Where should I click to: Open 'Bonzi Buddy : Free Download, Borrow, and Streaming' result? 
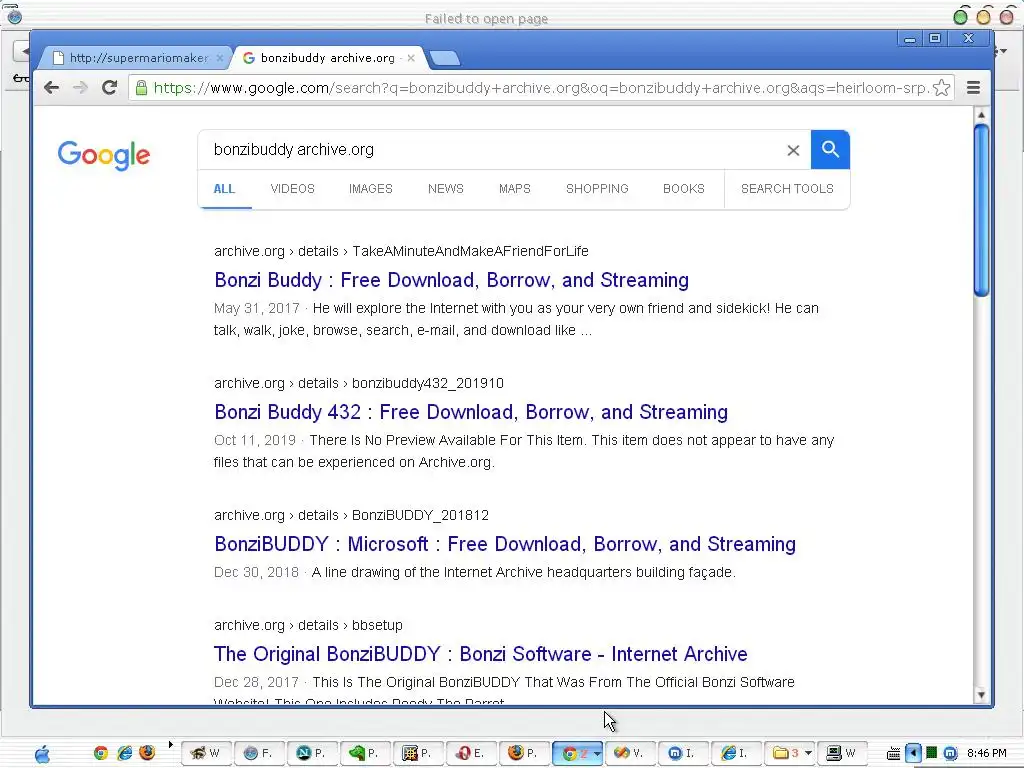click(x=451, y=280)
